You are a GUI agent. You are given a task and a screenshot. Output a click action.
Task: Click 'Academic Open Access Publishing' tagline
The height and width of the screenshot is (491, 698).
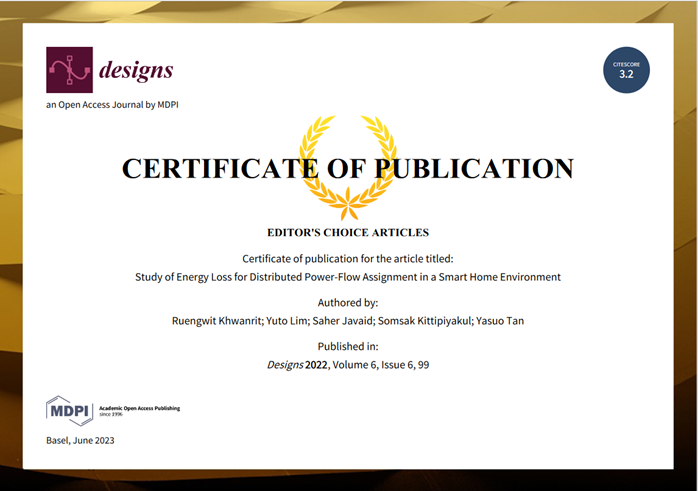pyautogui.click(x=139, y=408)
